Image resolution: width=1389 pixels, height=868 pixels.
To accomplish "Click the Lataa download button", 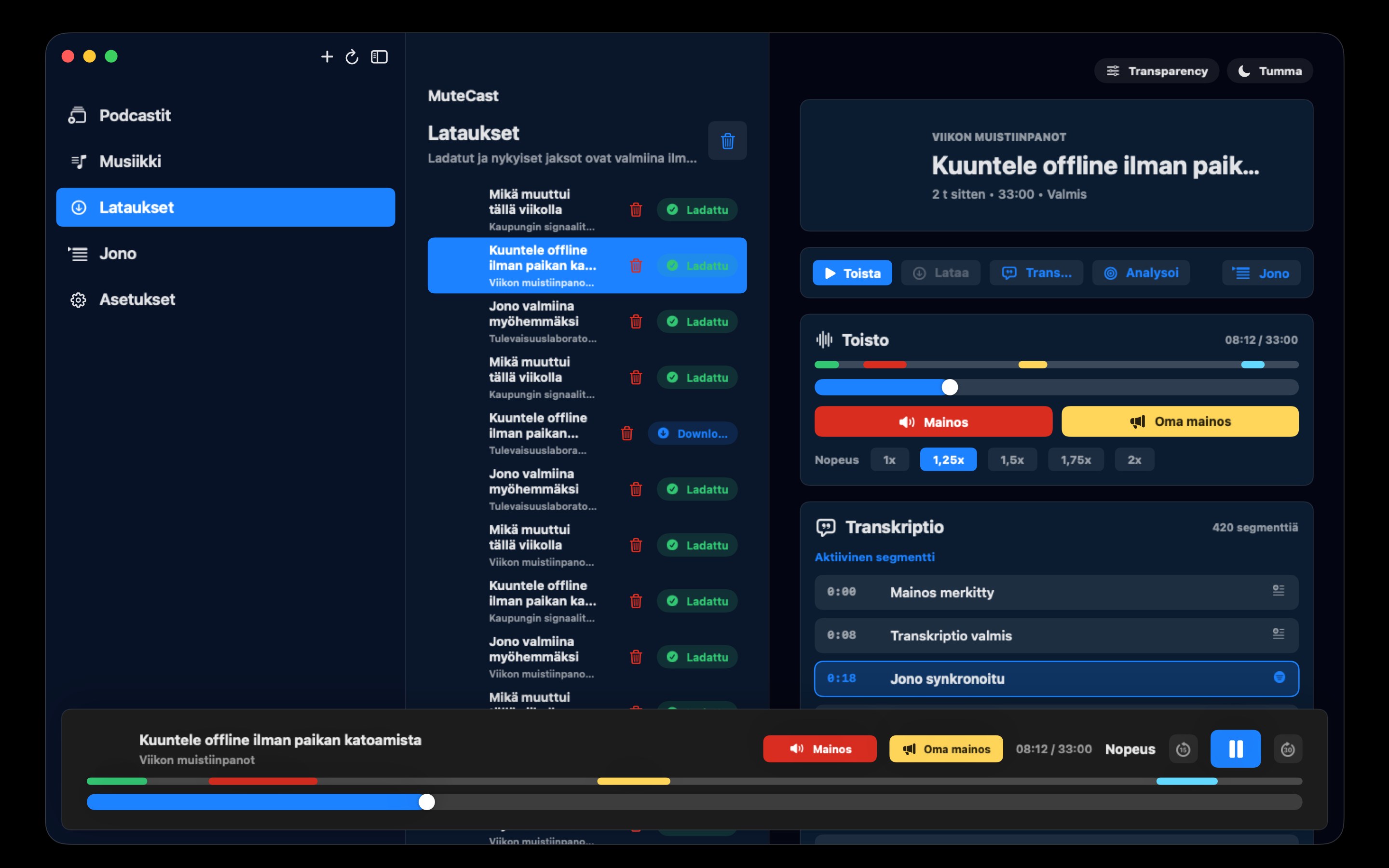I will (941, 272).
